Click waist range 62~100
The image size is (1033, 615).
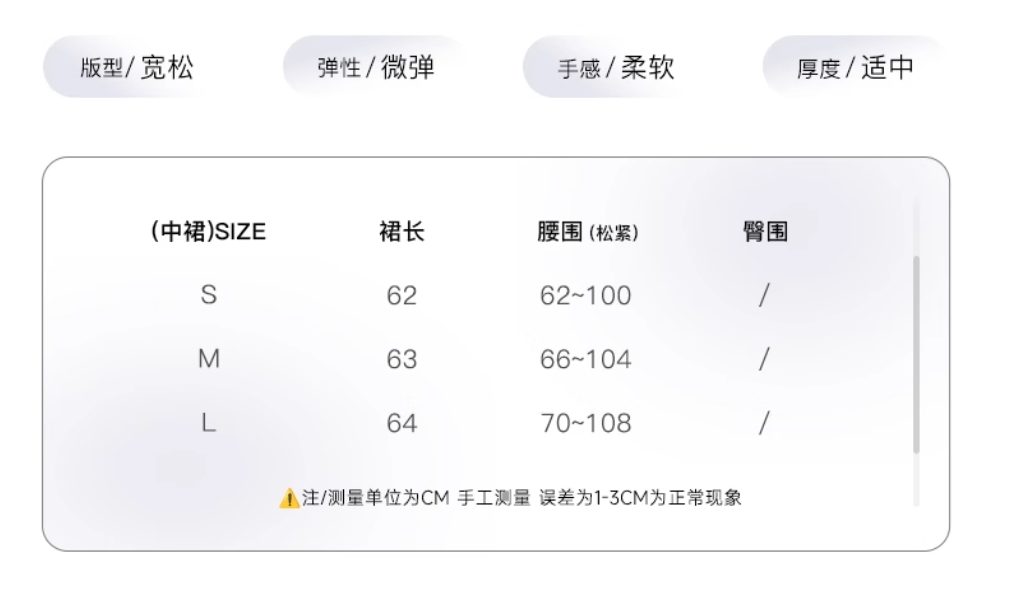[586, 296]
